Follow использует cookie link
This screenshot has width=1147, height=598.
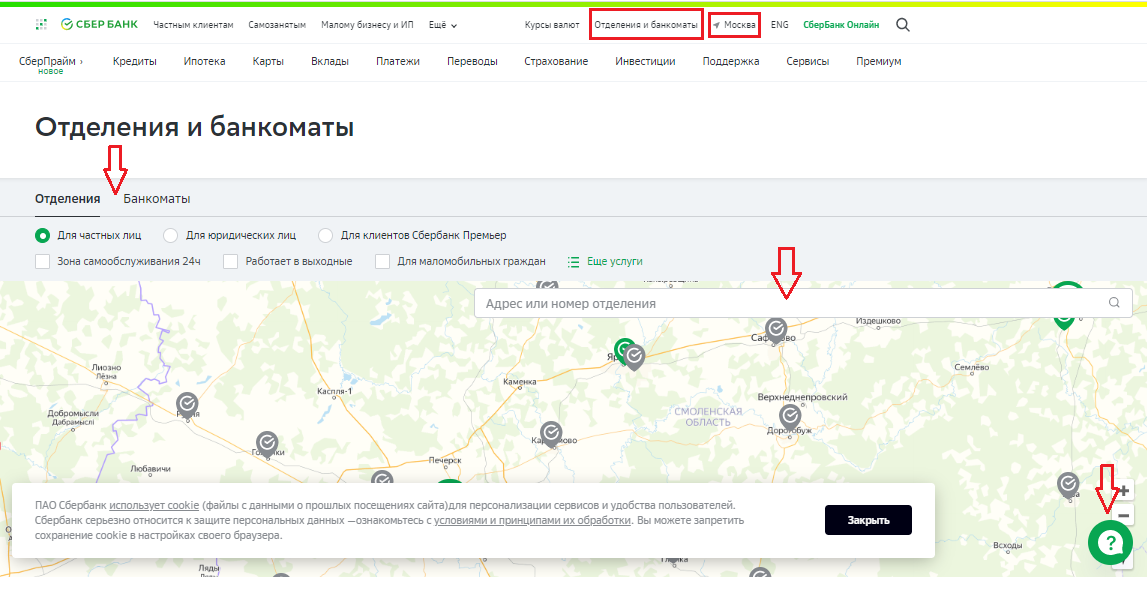154,505
